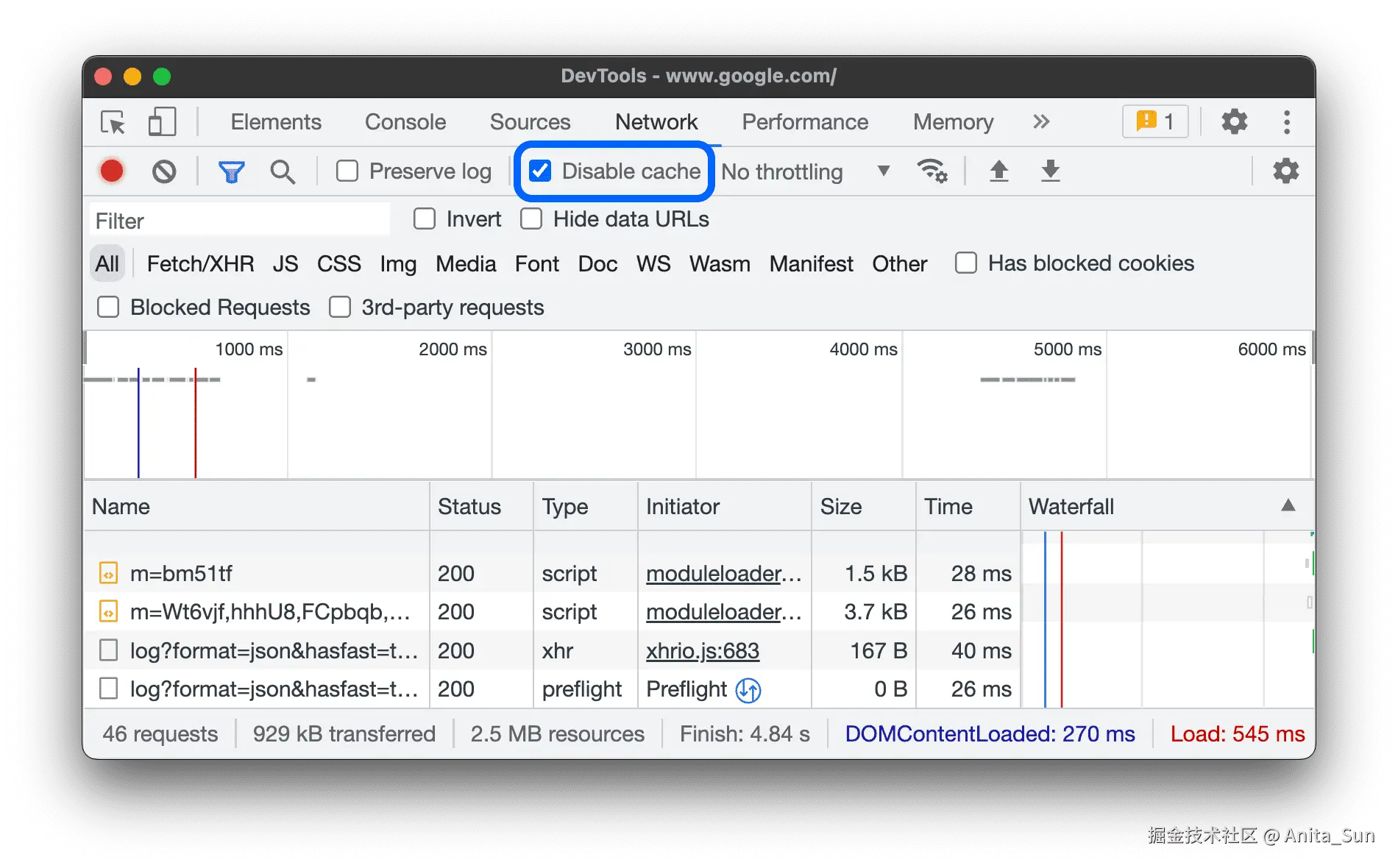Sort by Size column header

[x=864, y=506]
